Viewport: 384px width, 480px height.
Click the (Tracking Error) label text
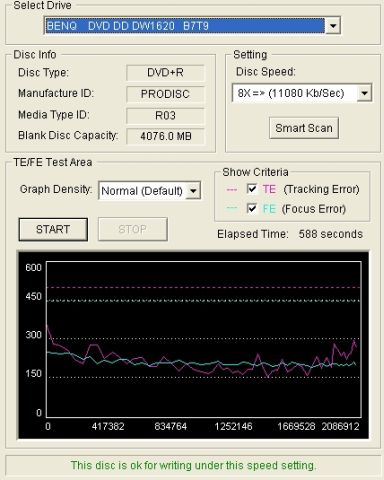[x=321, y=189]
